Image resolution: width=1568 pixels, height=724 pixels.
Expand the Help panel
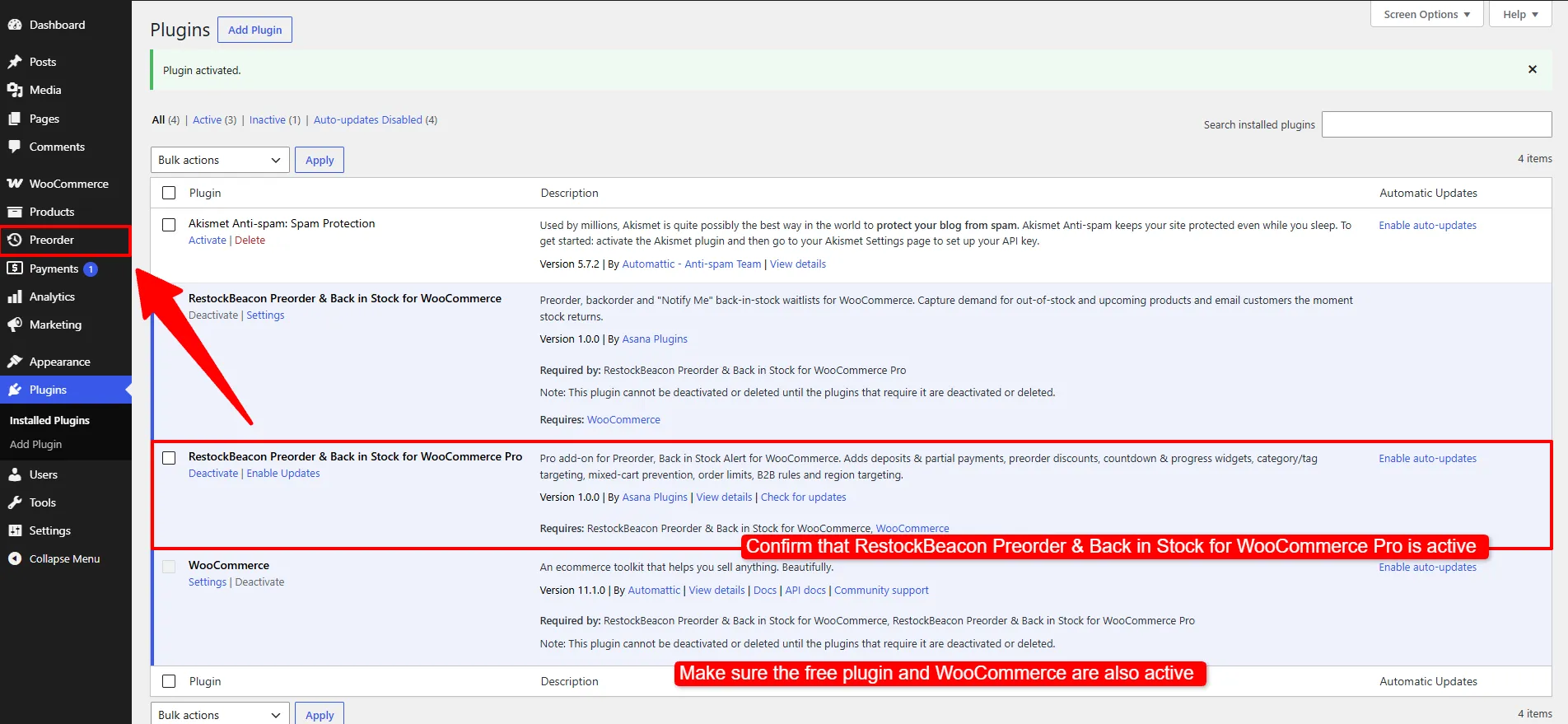pos(1520,14)
